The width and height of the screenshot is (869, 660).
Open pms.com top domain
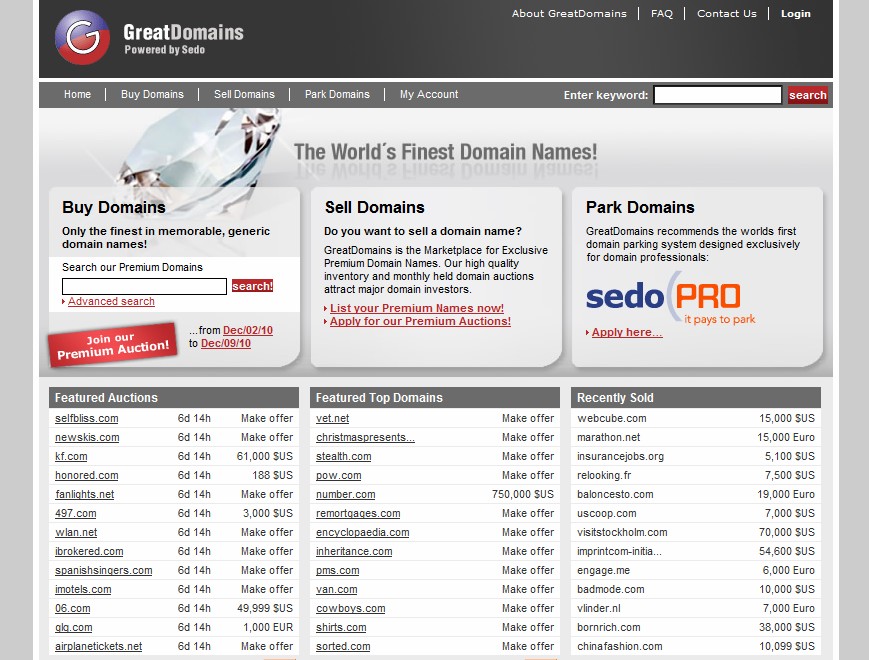pyautogui.click(x=338, y=570)
